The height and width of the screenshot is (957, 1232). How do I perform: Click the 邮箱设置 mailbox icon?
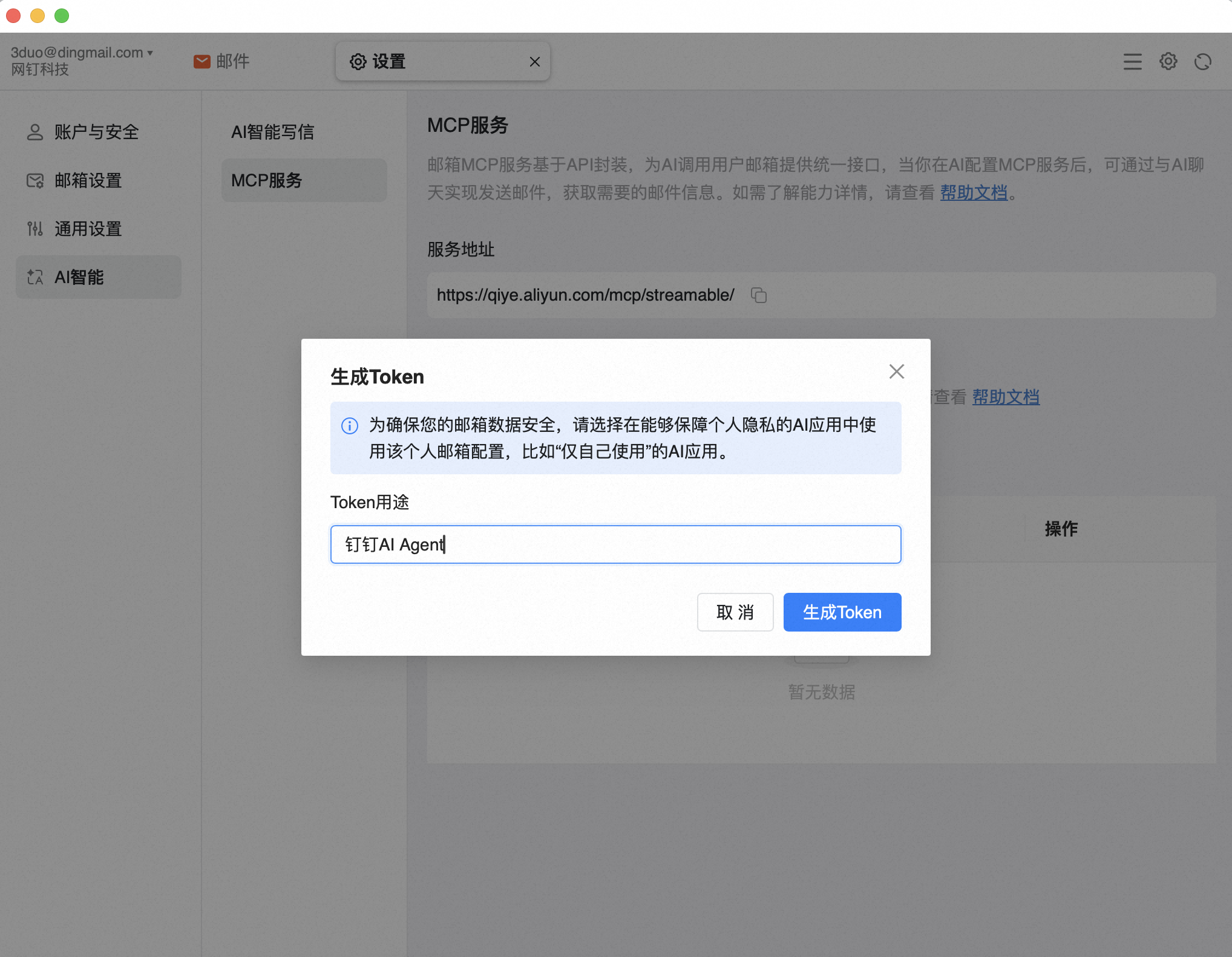tap(35, 180)
